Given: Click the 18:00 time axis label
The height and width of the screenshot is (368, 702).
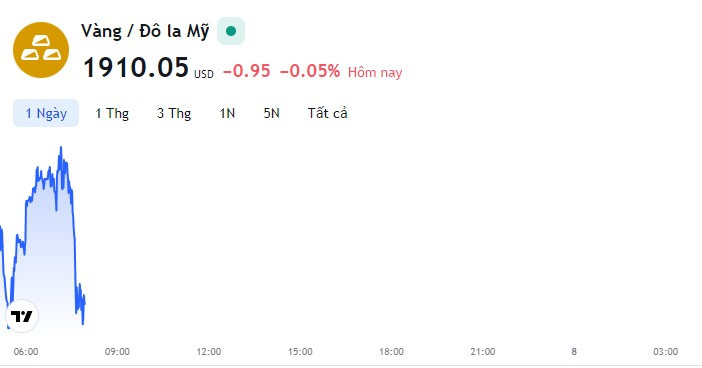Looking at the screenshot, I should pos(391,352).
